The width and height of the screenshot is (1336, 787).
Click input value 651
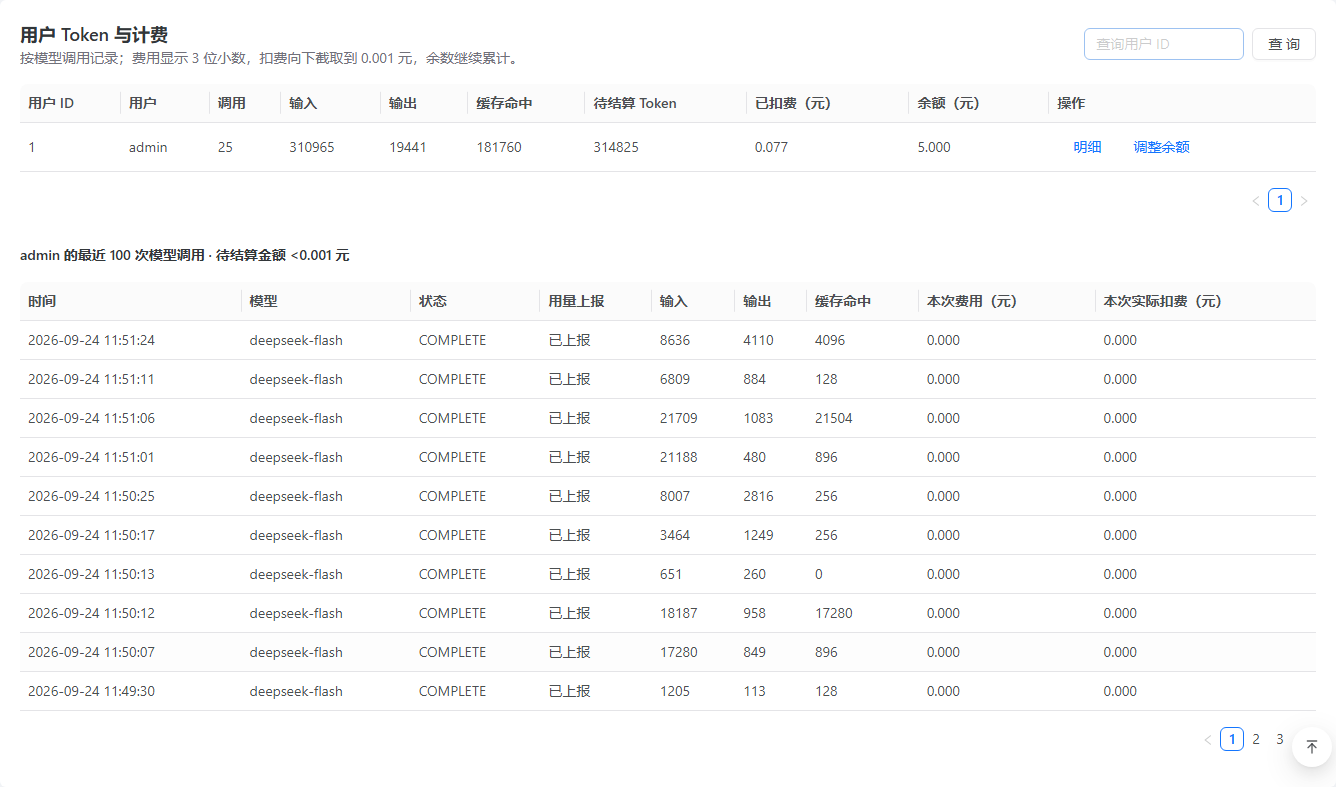click(671, 574)
